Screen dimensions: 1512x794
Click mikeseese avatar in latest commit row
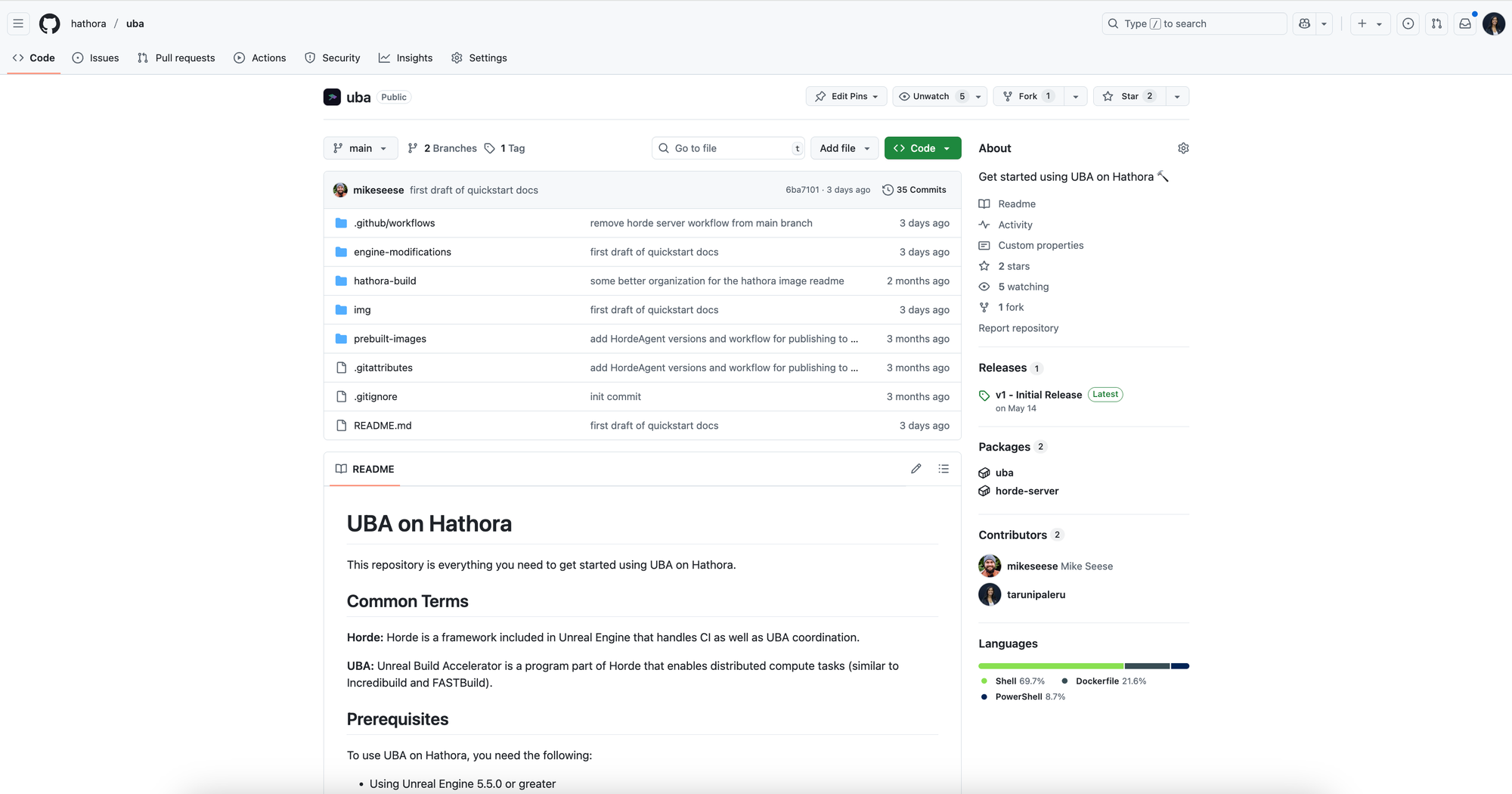[340, 190]
